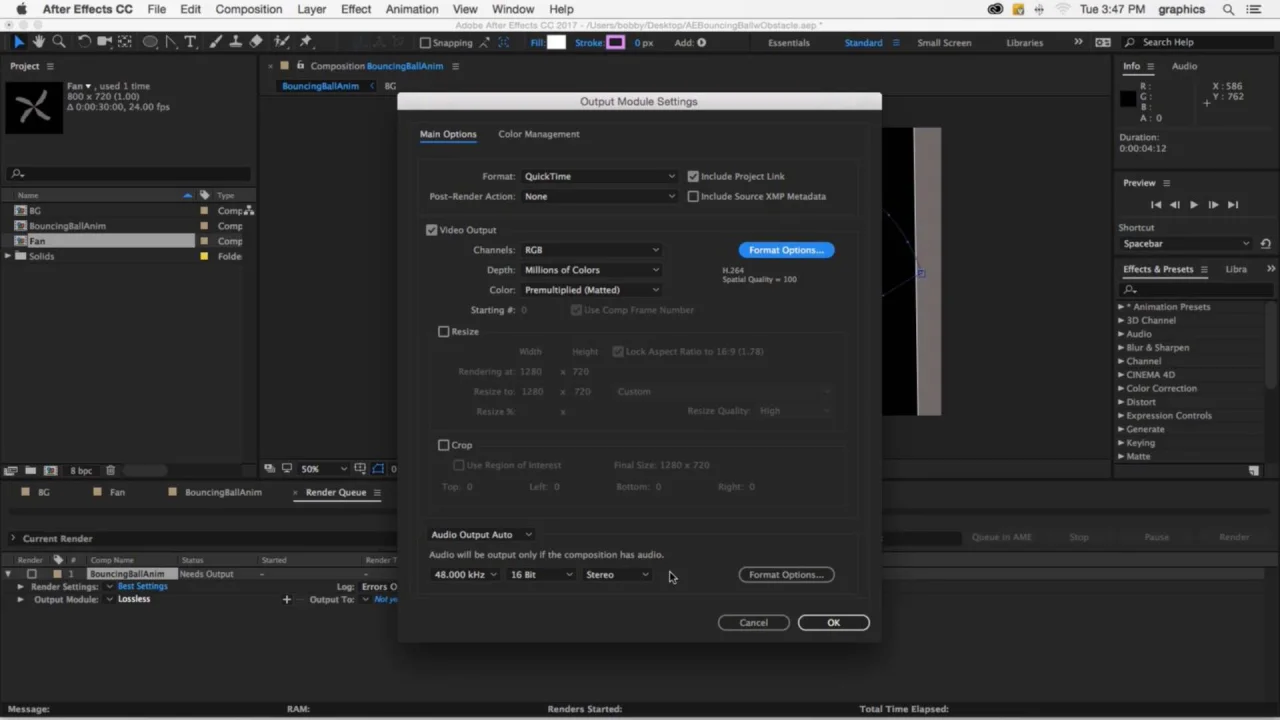The image size is (1280, 720).
Task: Open the Project panel hamburger menu
Action: click(50, 66)
